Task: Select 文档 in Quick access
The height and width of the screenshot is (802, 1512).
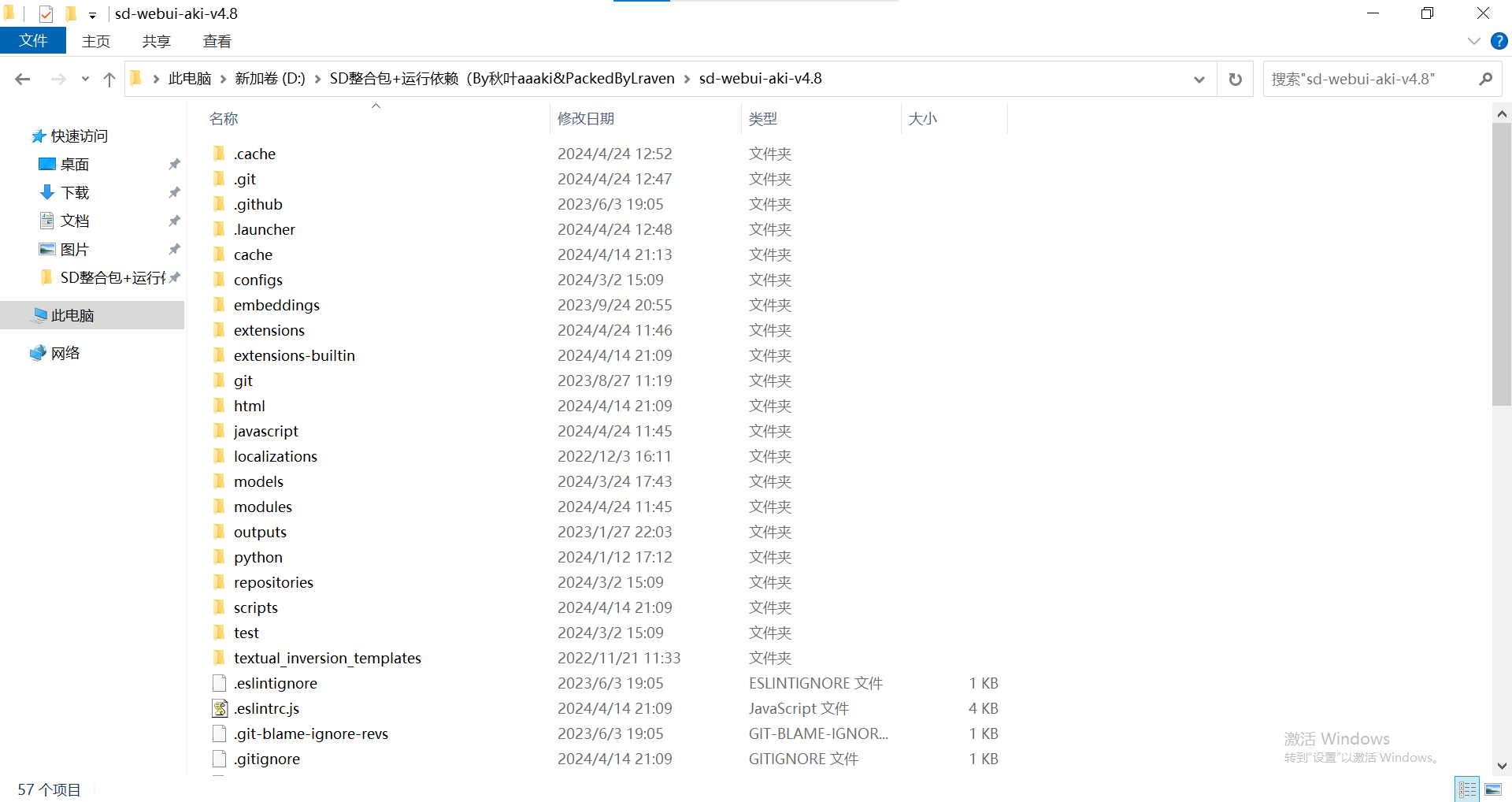Action: pyautogui.click(x=75, y=221)
